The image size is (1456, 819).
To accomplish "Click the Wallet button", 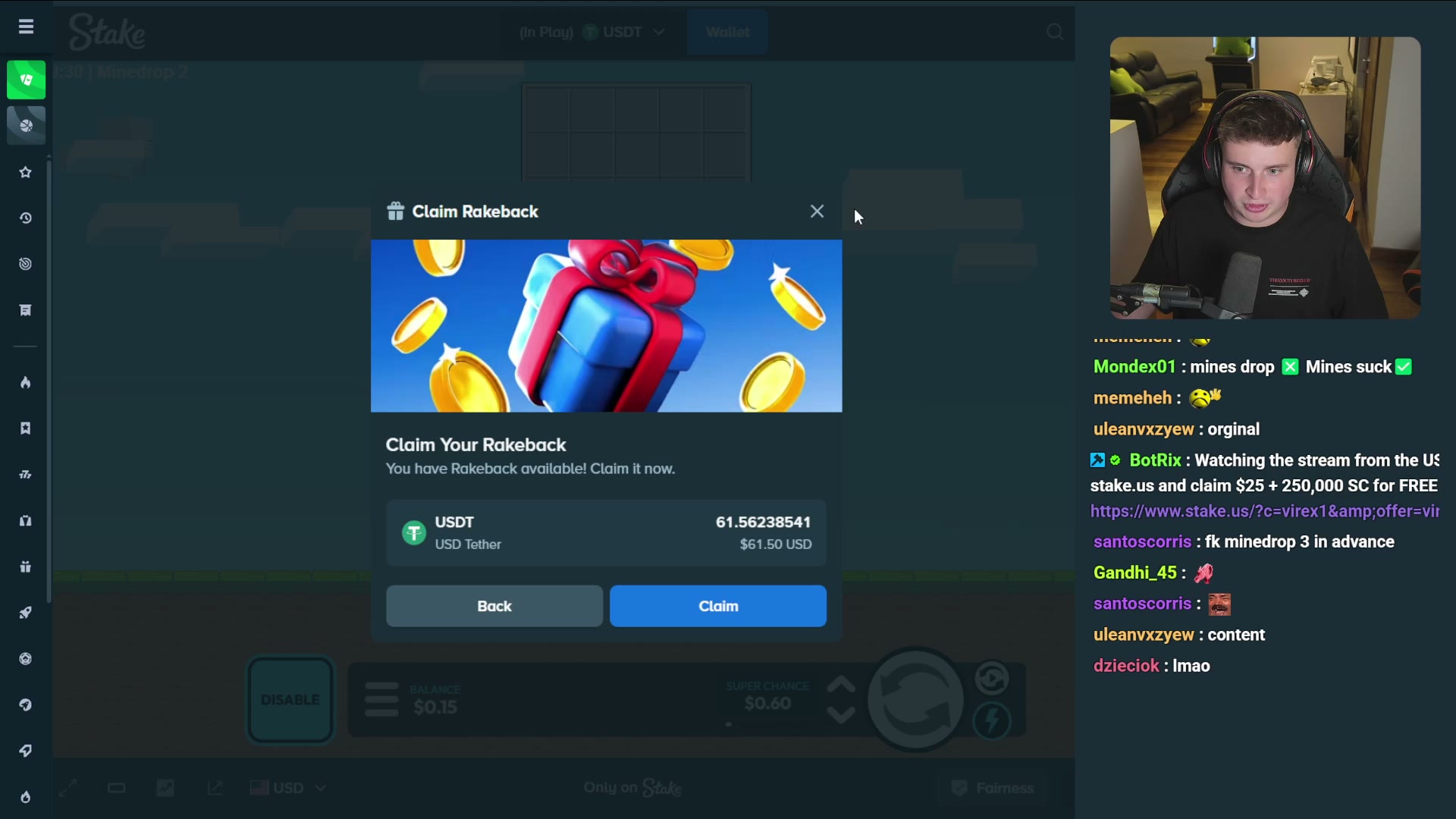I will coord(727,32).
